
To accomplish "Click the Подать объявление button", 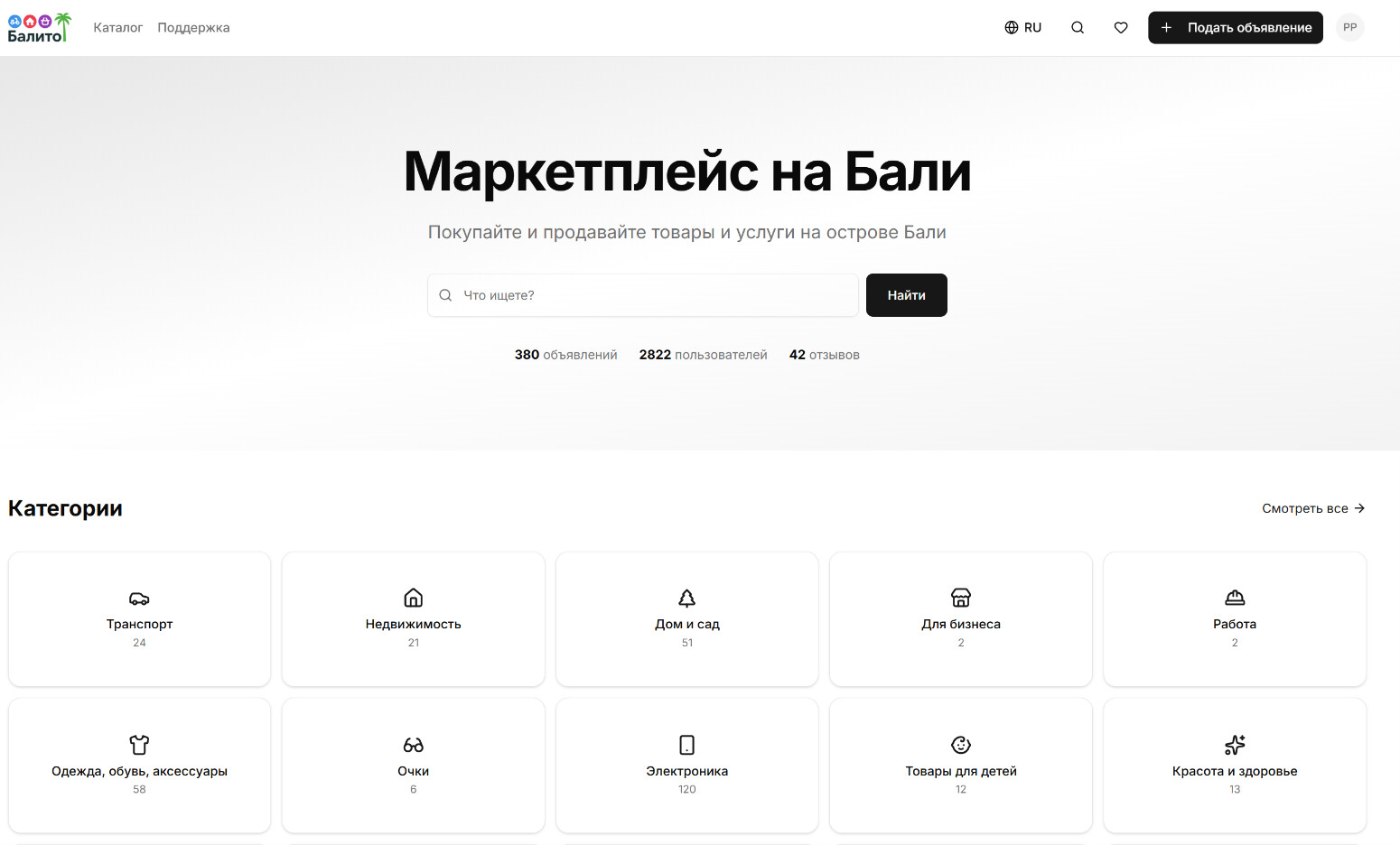I will (1236, 28).
